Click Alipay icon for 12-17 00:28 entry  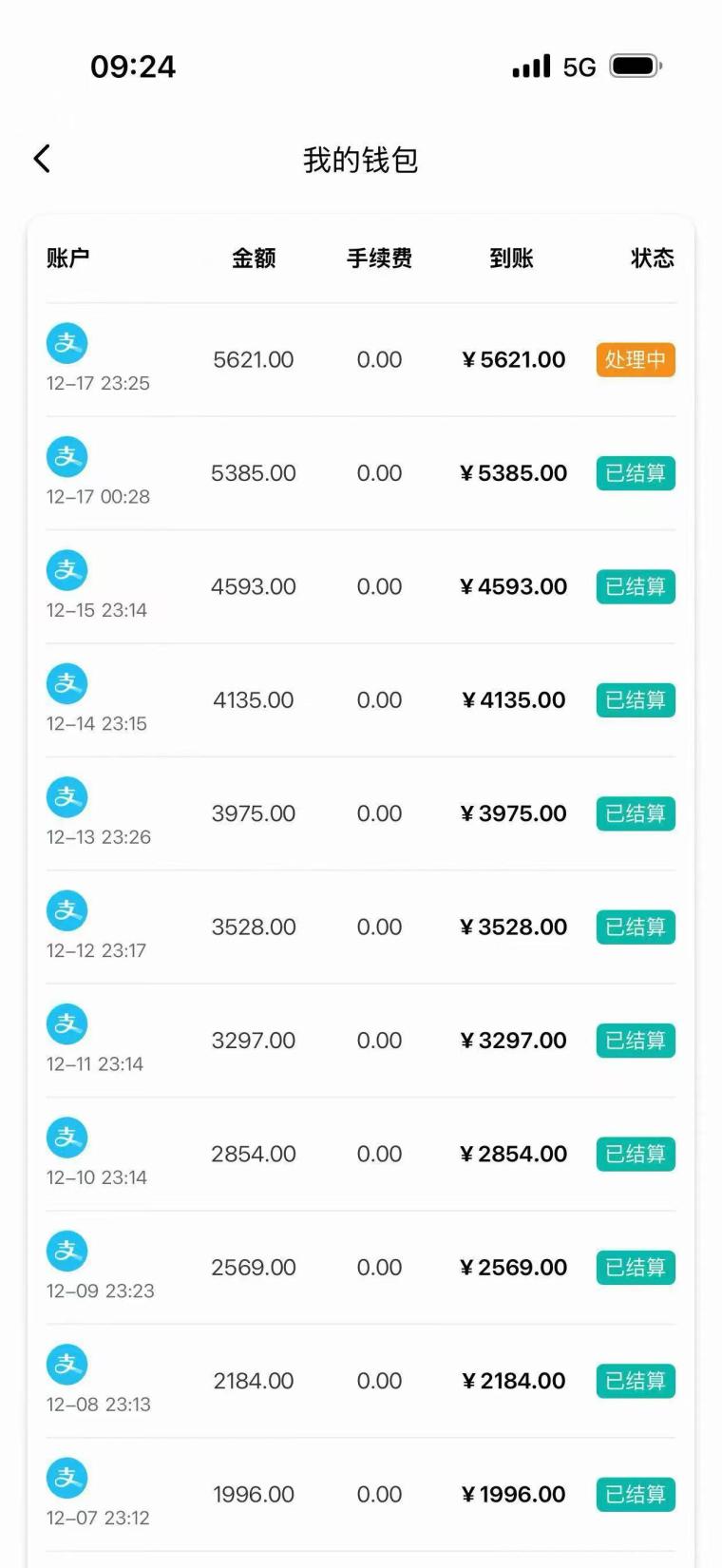point(67,457)
